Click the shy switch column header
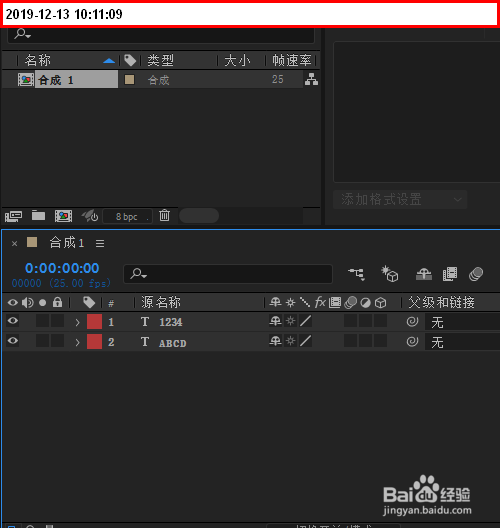Image resolution: width=500 pixels, height=528 pixels. 275,302
